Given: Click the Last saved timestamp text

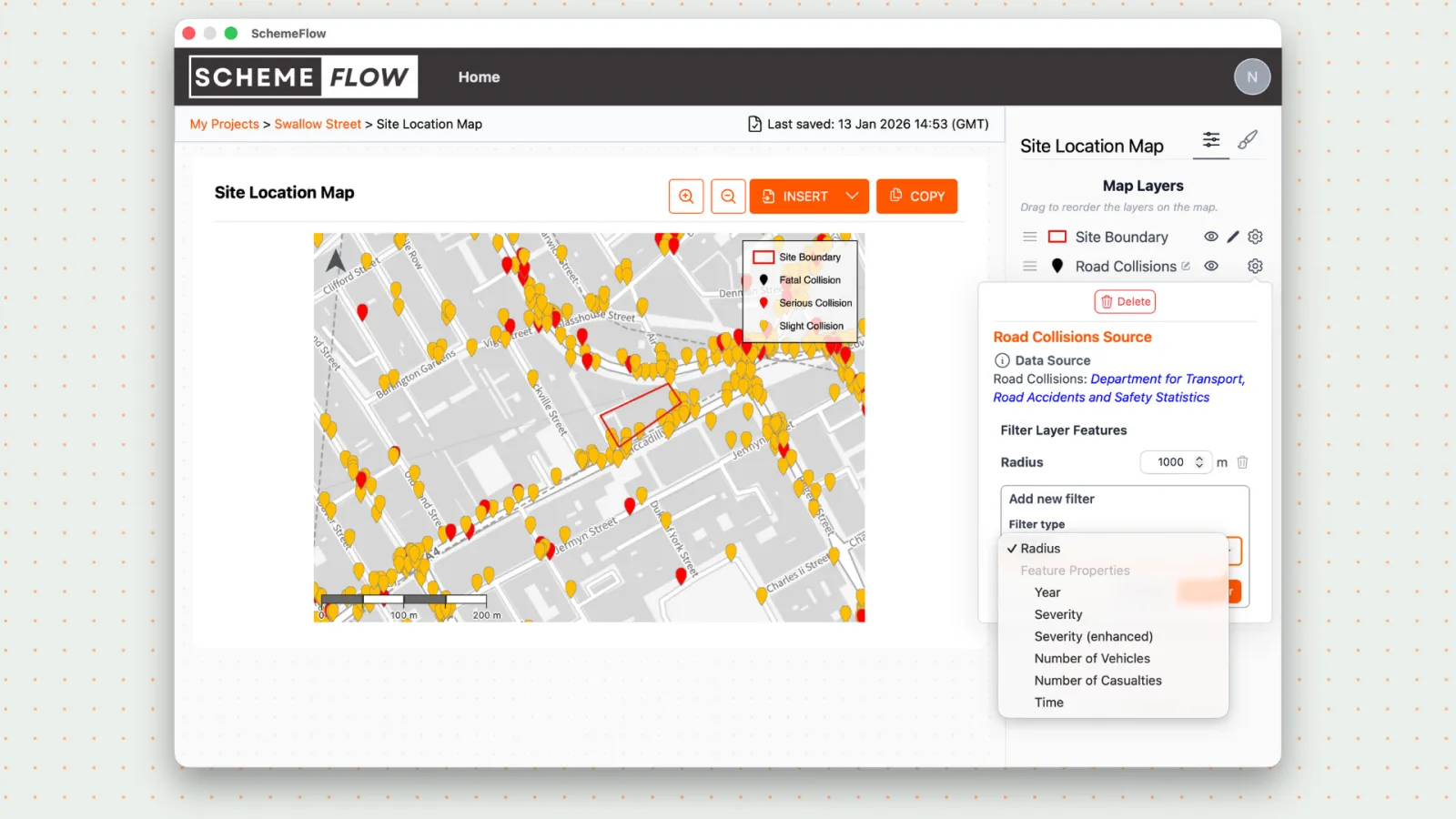Looking at the screenshot, I should (x=877, y=124).
